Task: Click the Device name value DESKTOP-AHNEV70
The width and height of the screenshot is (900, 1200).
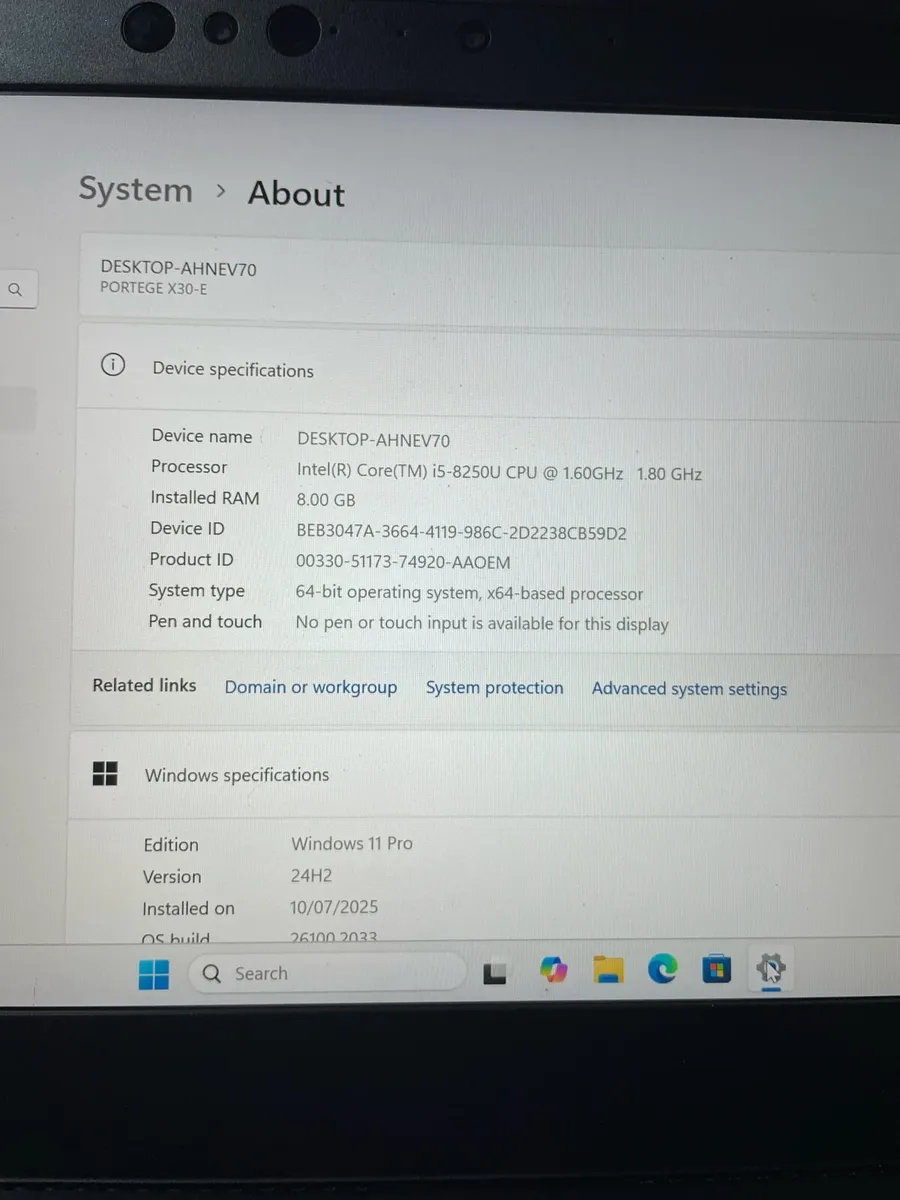Action: tap(374, 439)
